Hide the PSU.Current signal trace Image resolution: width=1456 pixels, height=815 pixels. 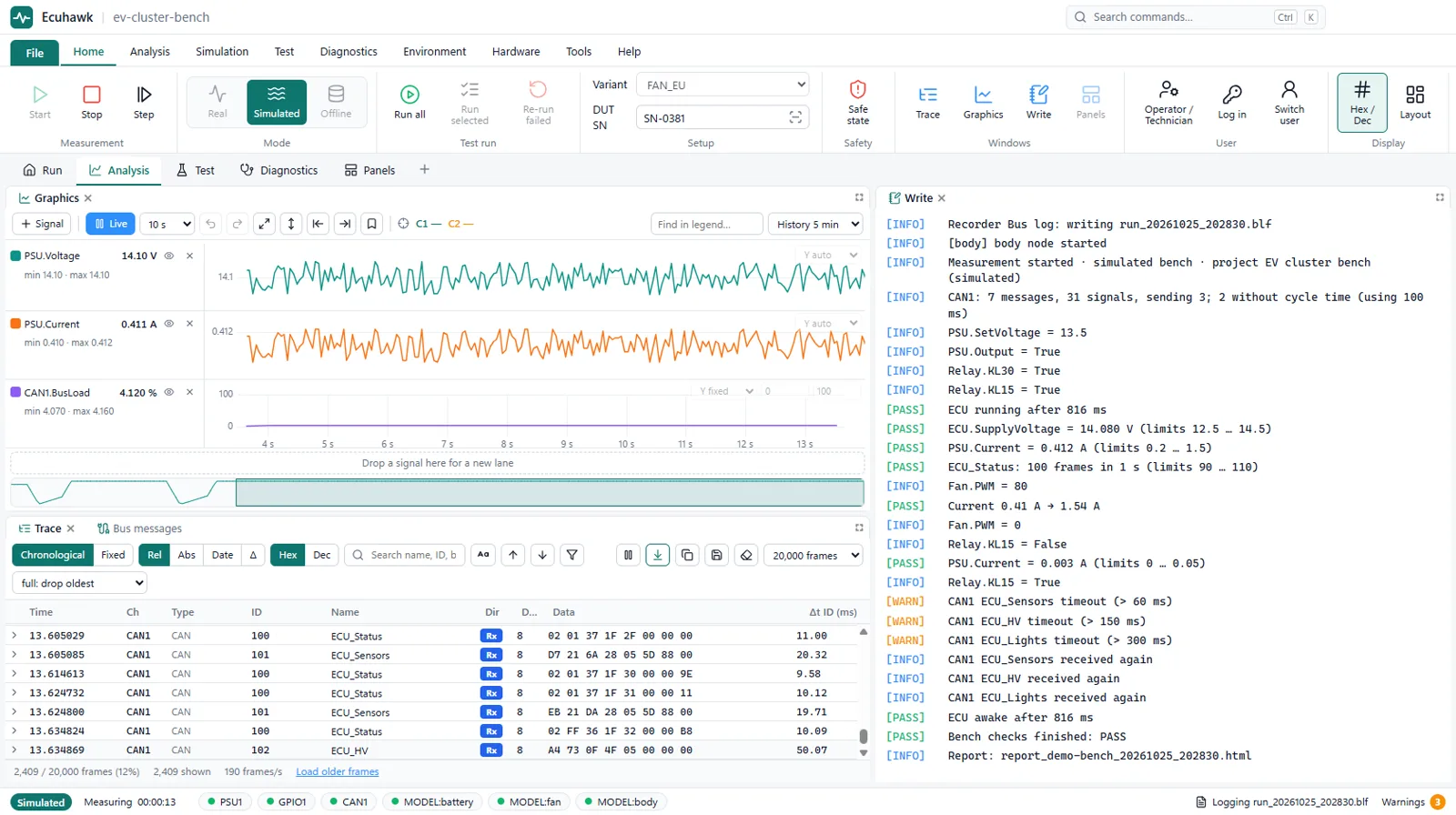168,324
